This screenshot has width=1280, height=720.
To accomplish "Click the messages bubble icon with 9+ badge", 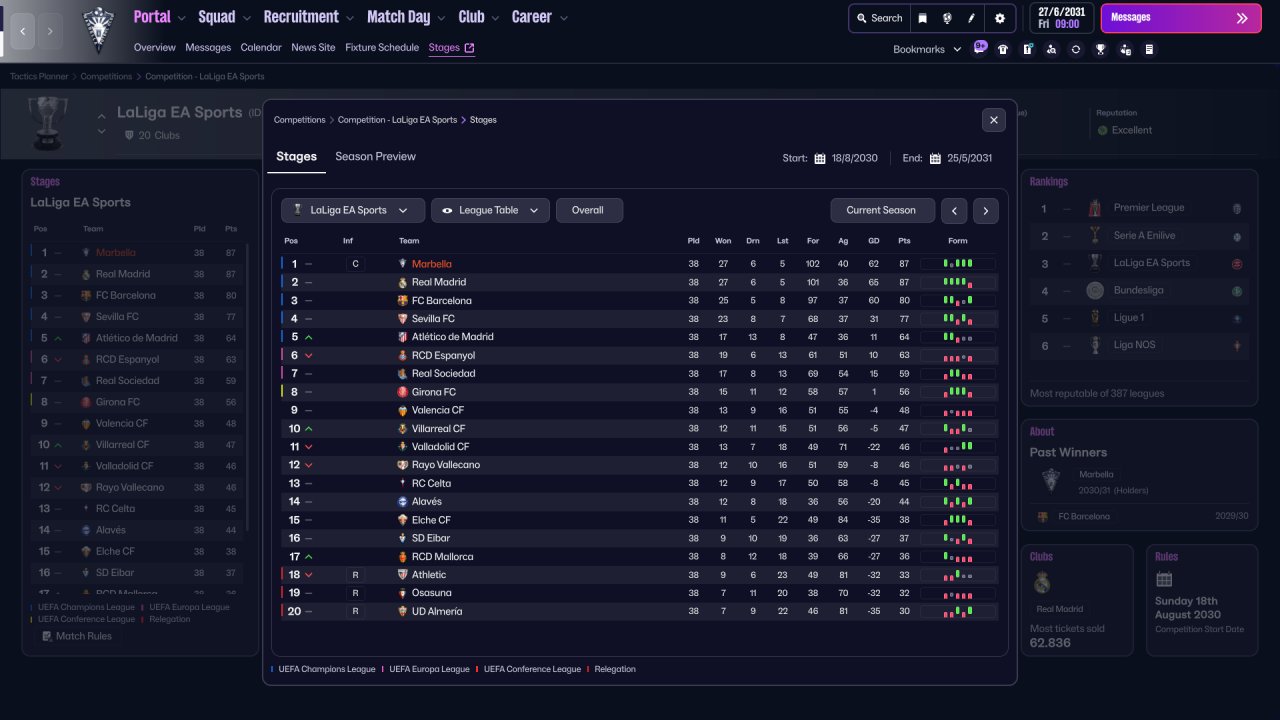I will 980,47.
